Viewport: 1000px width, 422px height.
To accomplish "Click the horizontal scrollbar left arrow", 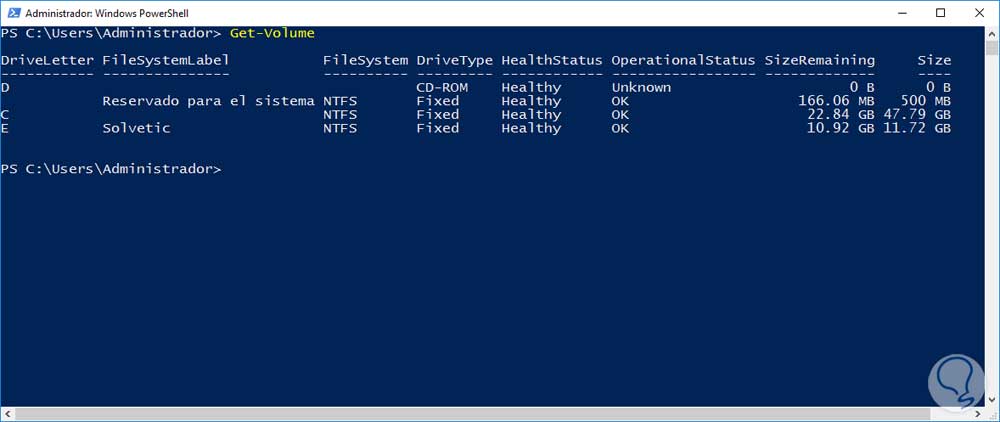I will [x=7, y=413].
